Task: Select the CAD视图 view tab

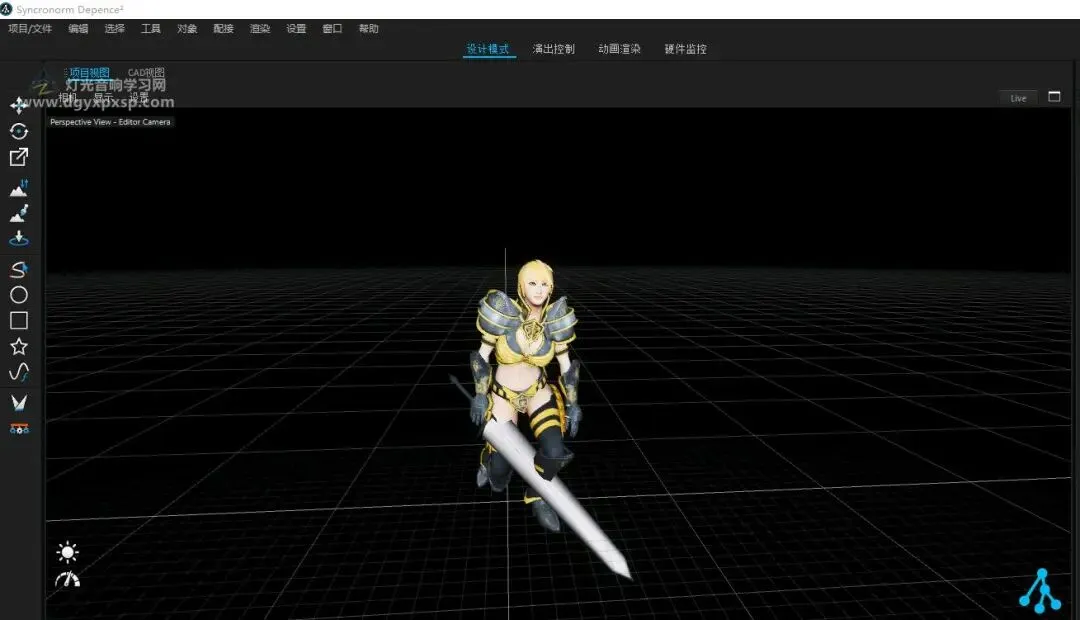Action: pyautogui.click(x=146, y=72)
